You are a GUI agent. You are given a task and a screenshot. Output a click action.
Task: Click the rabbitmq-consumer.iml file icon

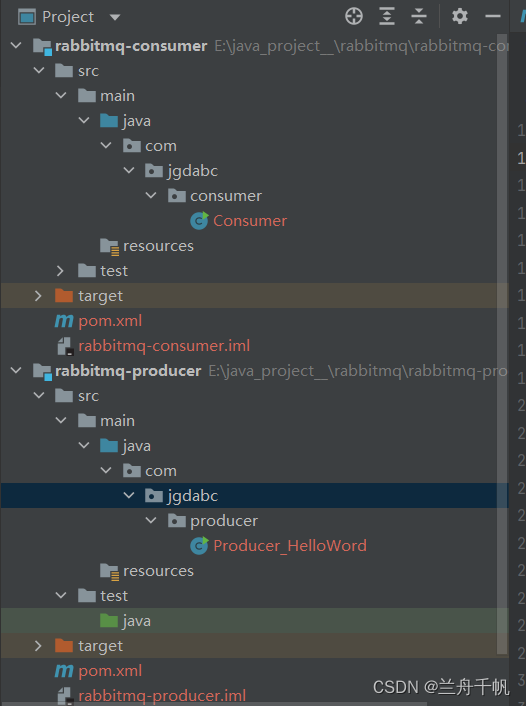[65, 346]
